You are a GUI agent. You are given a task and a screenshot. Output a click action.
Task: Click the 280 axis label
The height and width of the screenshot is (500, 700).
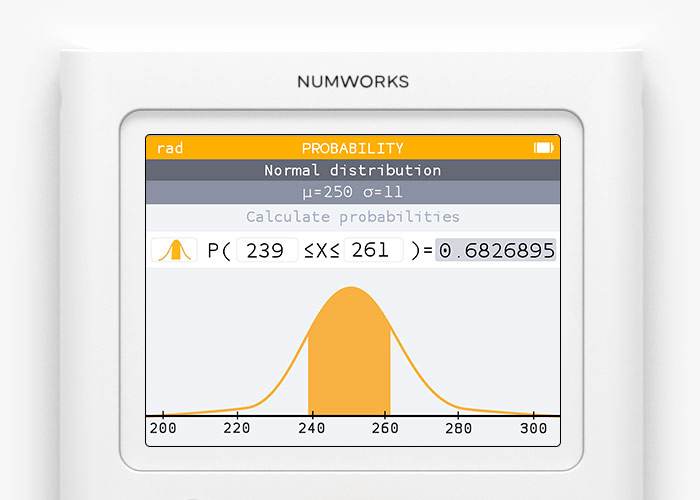[x=458, y=428]
